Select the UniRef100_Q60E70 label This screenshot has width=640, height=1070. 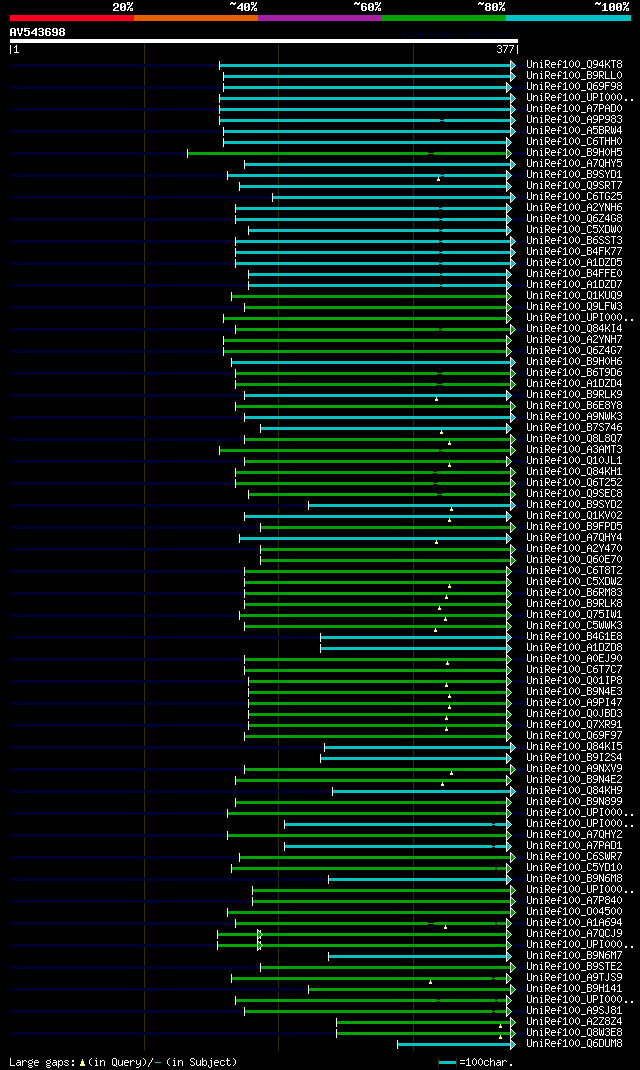coord(574,560)
